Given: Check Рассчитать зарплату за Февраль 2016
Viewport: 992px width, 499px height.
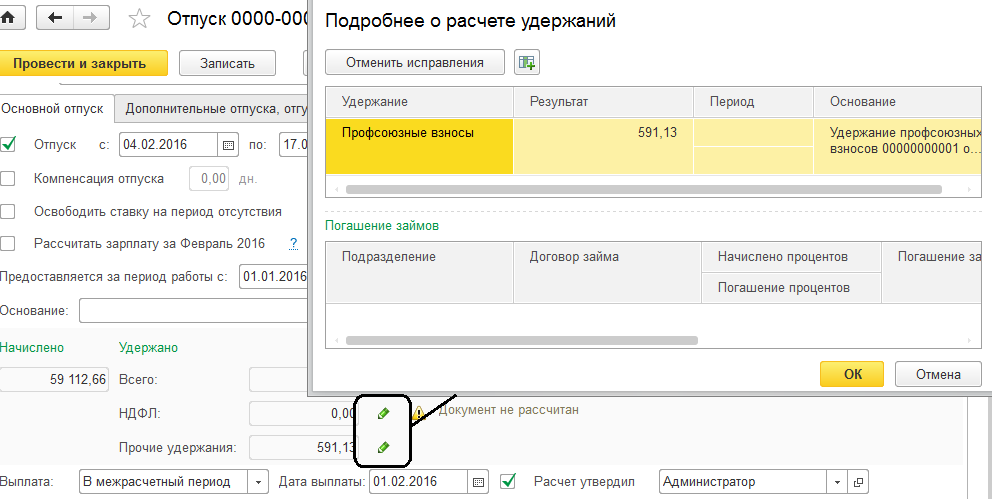Looking at the screenshot, I should click(8, 243).
